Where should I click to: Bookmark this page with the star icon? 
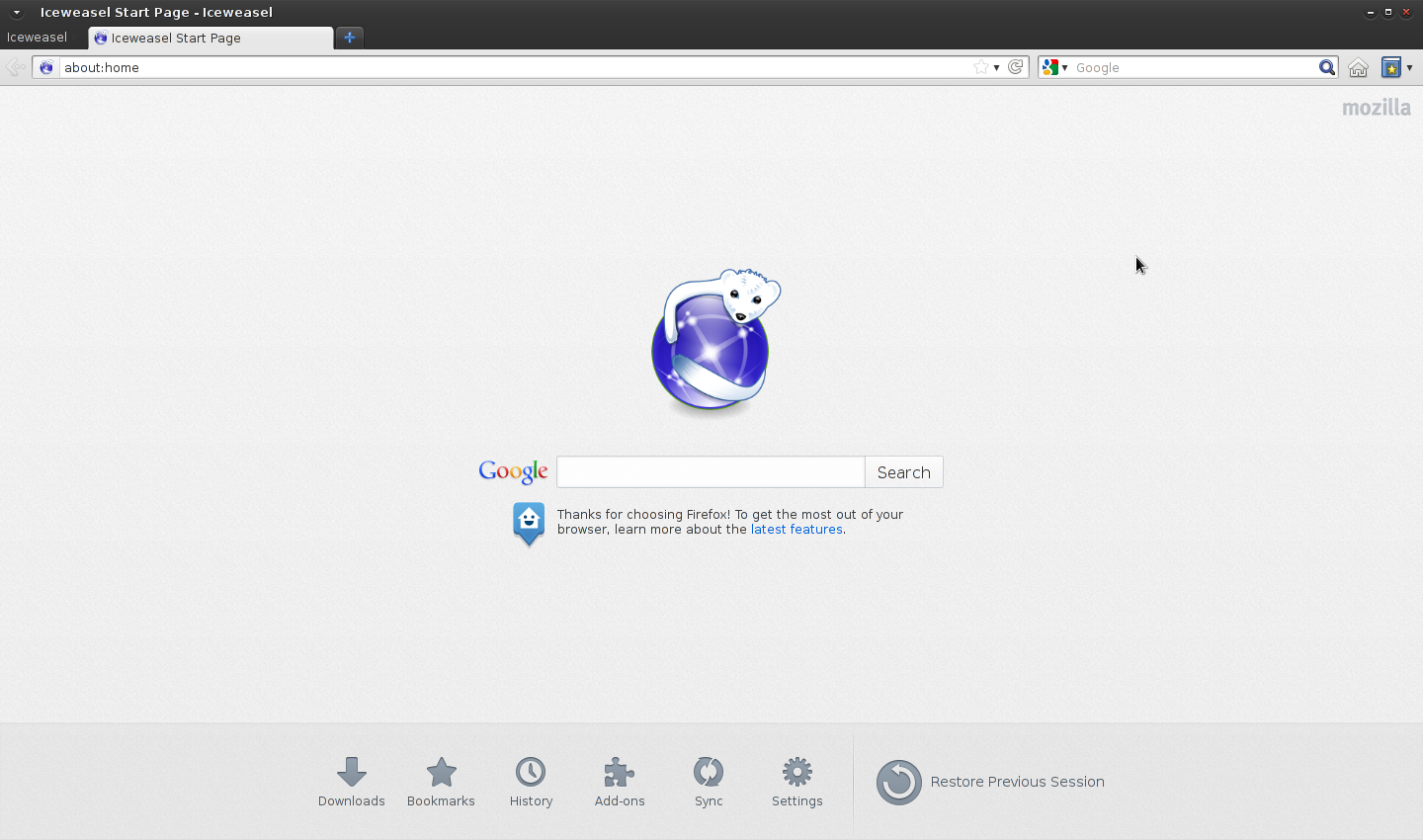pos(980,67)
